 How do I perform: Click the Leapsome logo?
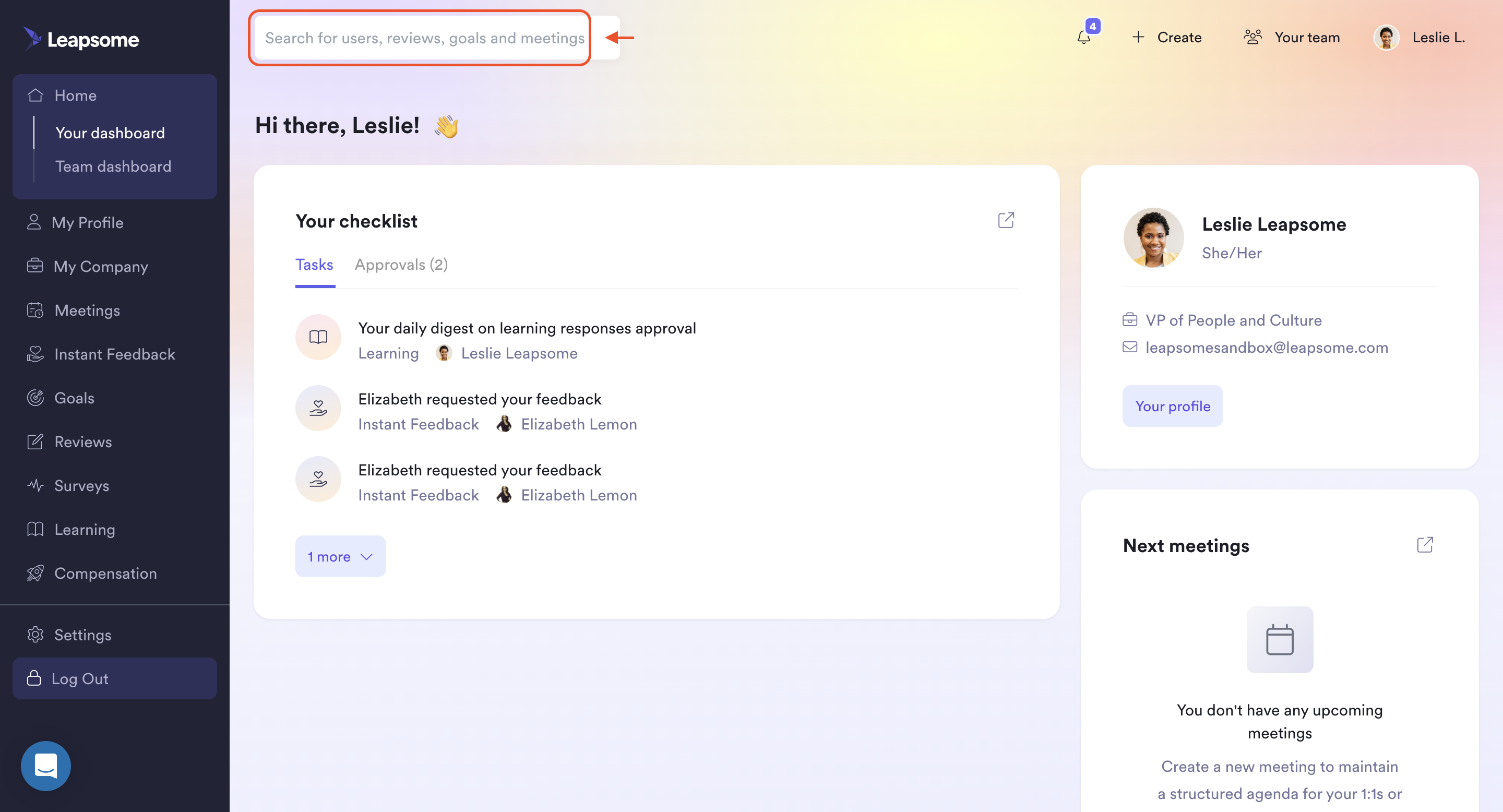pyautogui.click(x=82, y=39)
